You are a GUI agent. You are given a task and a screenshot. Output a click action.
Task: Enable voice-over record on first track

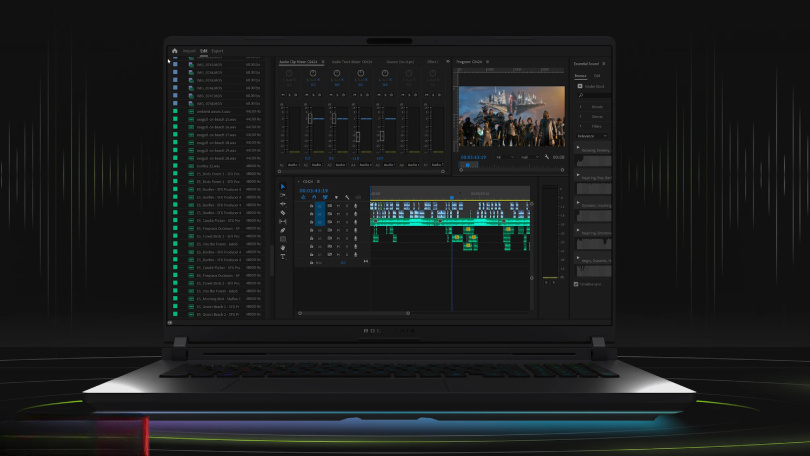pos(355,206)
